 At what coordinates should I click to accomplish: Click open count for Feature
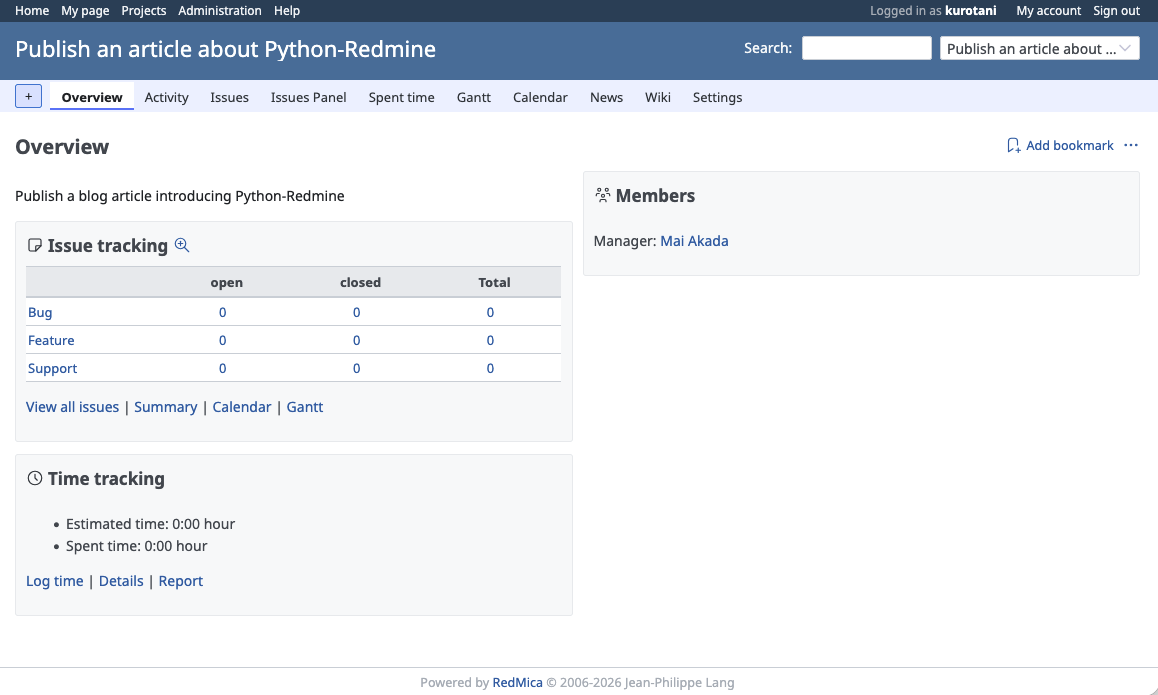click(222, 340)
